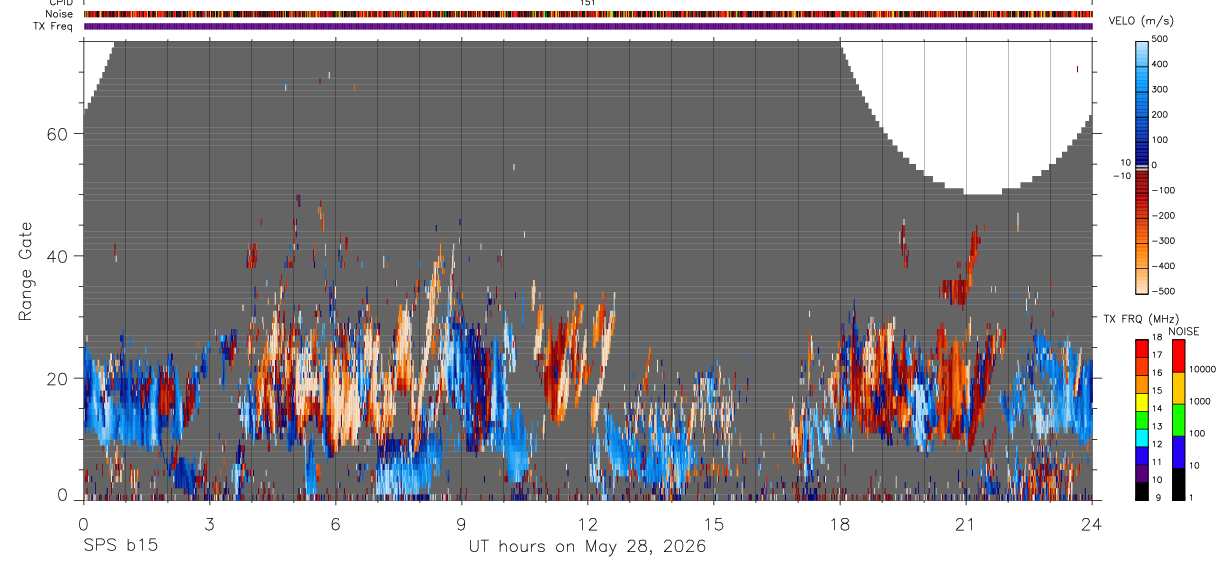
Task: Click the x-axis tick label '18'
Action: click(840, 524)
